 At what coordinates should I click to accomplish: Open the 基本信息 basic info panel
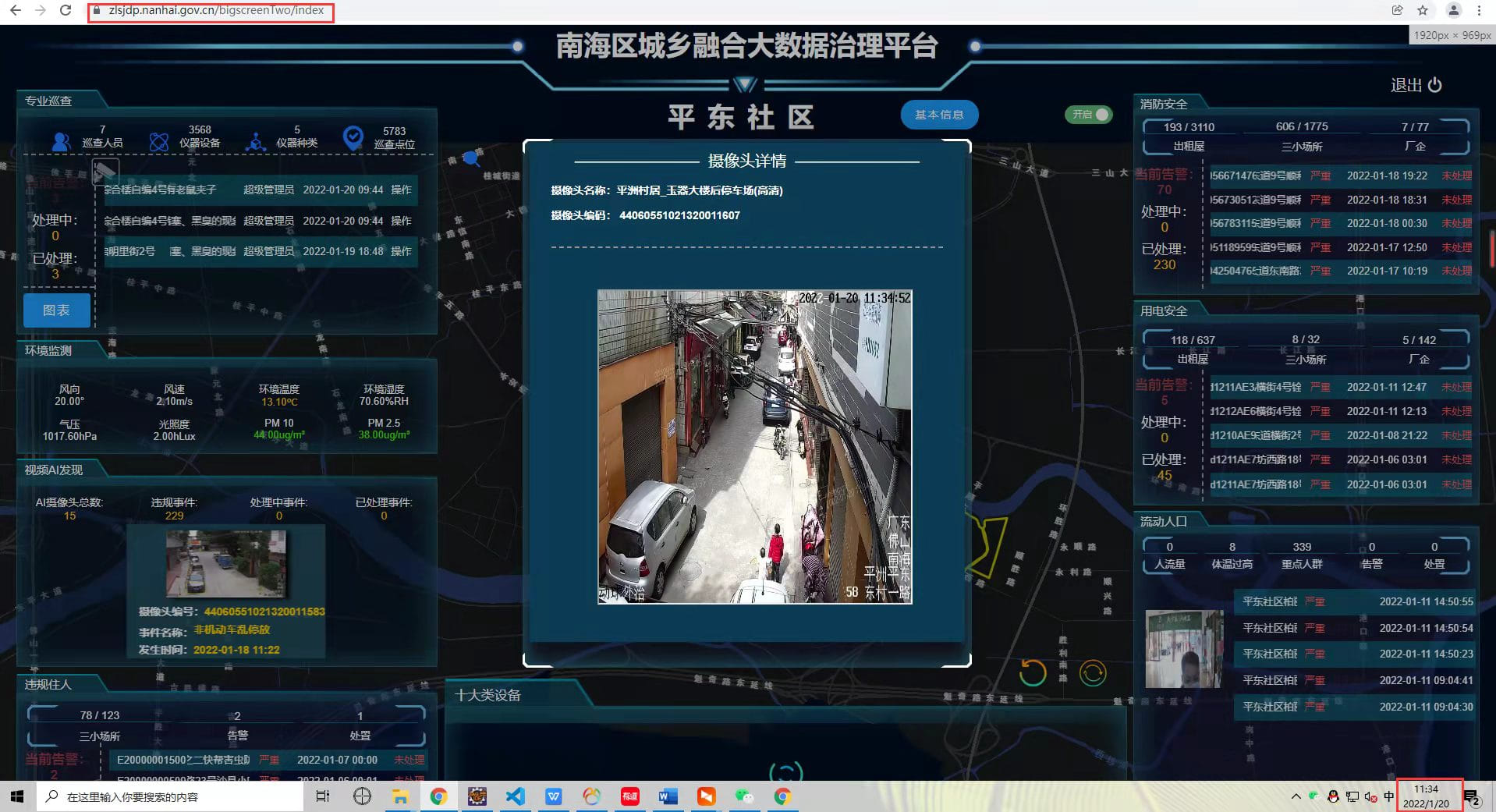pyautogui.click(x=939, y=115)
